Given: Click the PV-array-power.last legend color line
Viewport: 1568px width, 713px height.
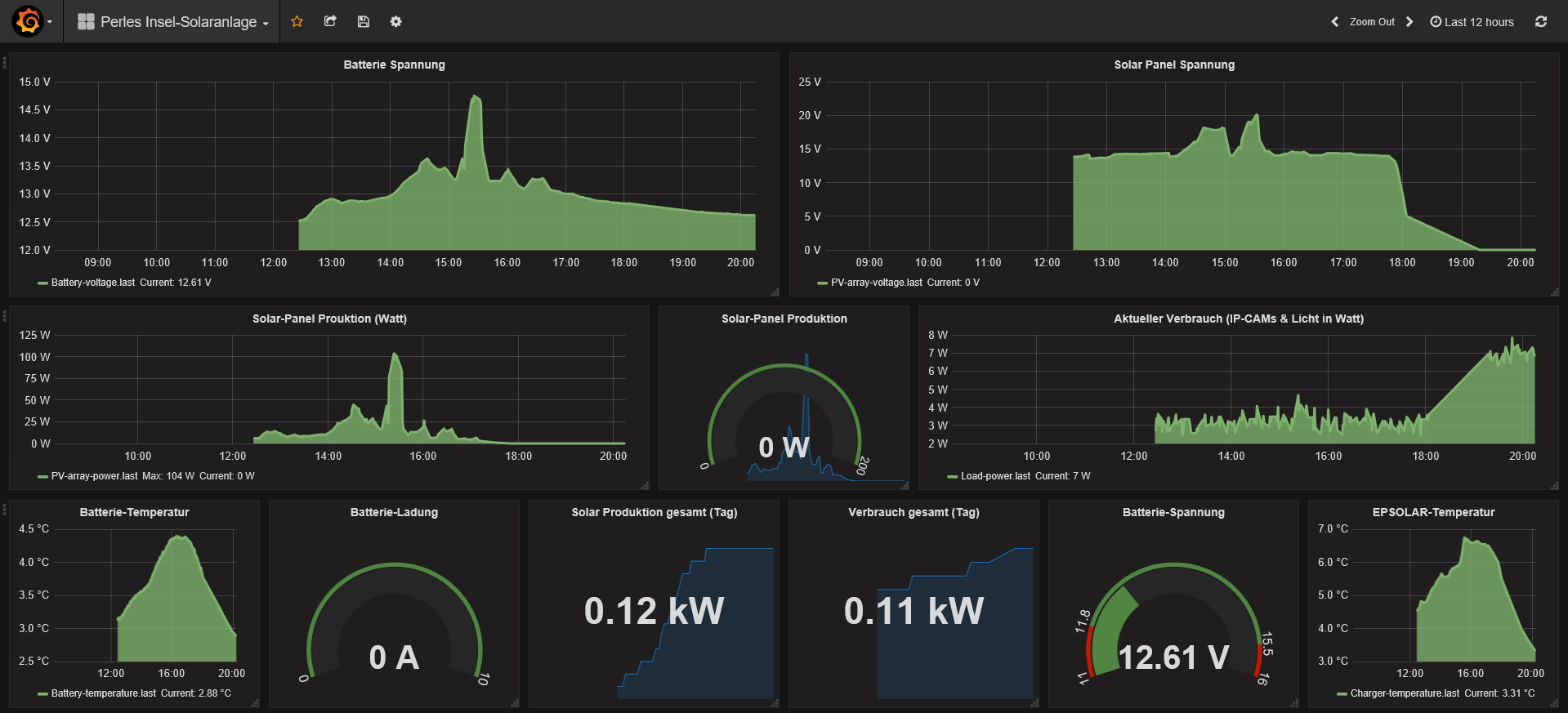Looking at the screenshot, I should pos(42,476).
